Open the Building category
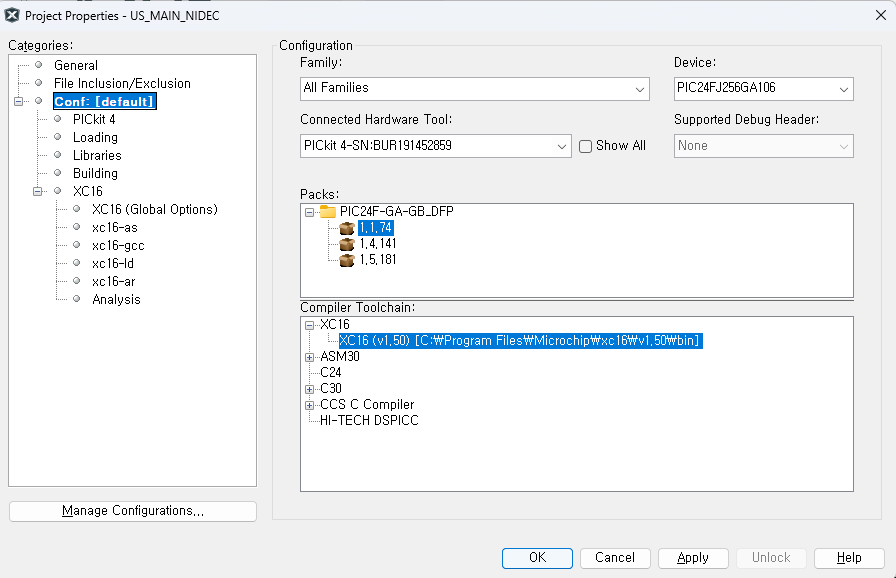The image size is (896, 578). [95, 174]
